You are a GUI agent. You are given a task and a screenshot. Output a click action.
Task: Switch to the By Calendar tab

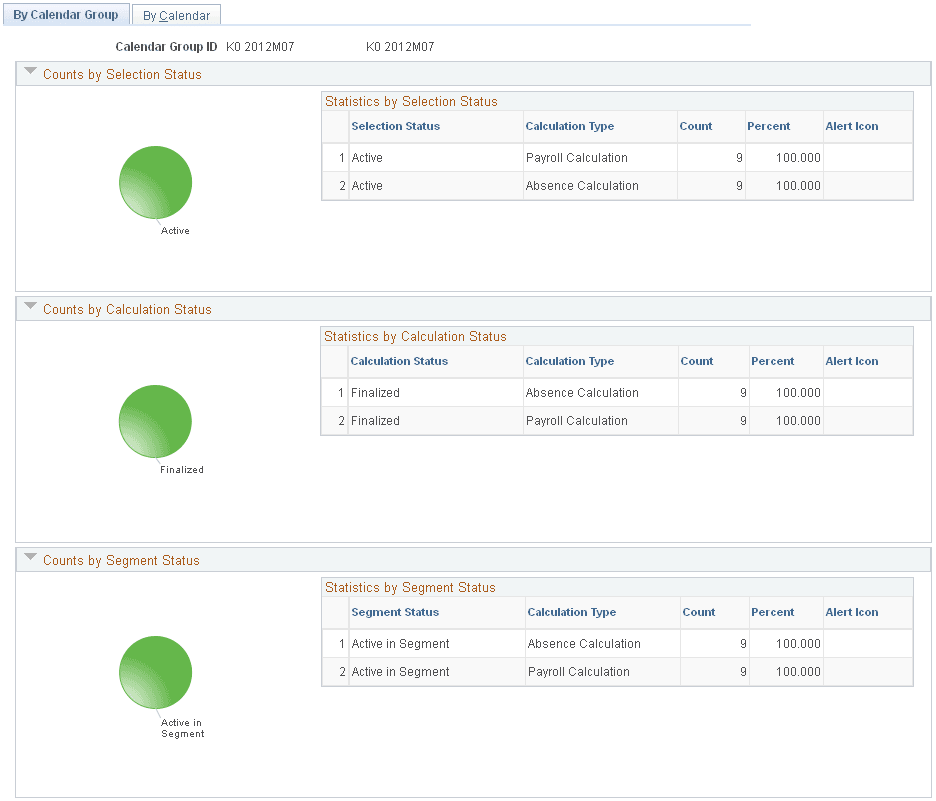point(176,15)
